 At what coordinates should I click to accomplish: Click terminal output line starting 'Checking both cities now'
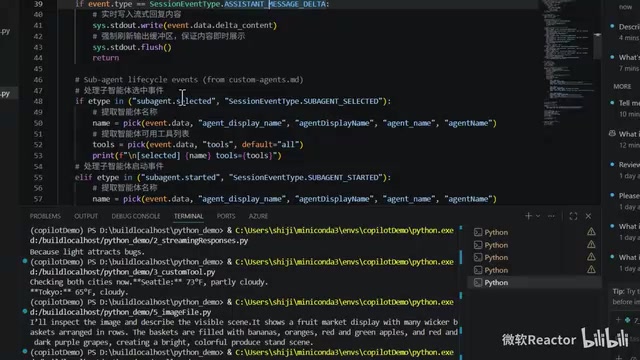coord(149,282)
